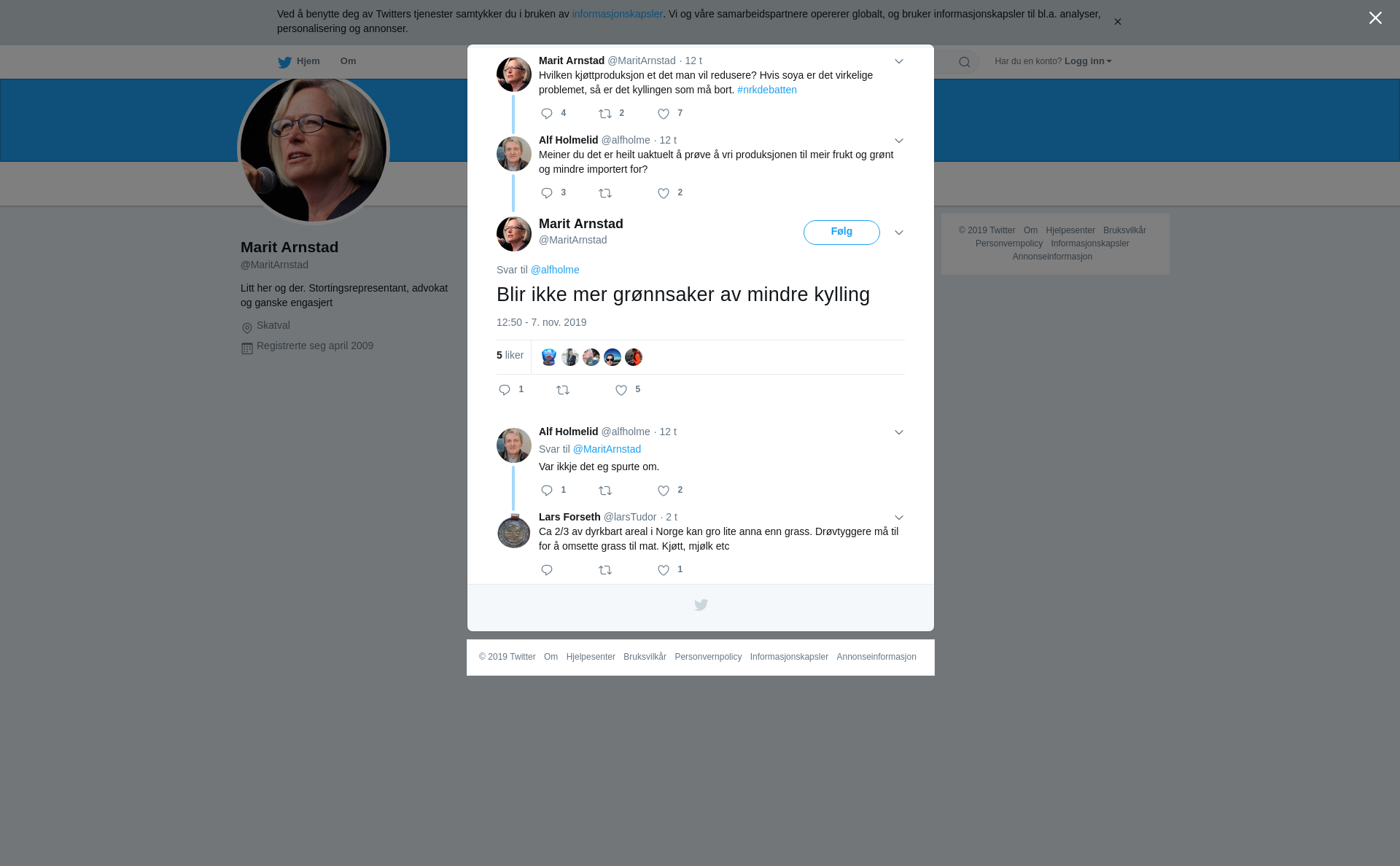Open options chevron on Marit Arnstad's top tweet
The height and width of the screenshot is (866, 1400).
pos(899,61)
